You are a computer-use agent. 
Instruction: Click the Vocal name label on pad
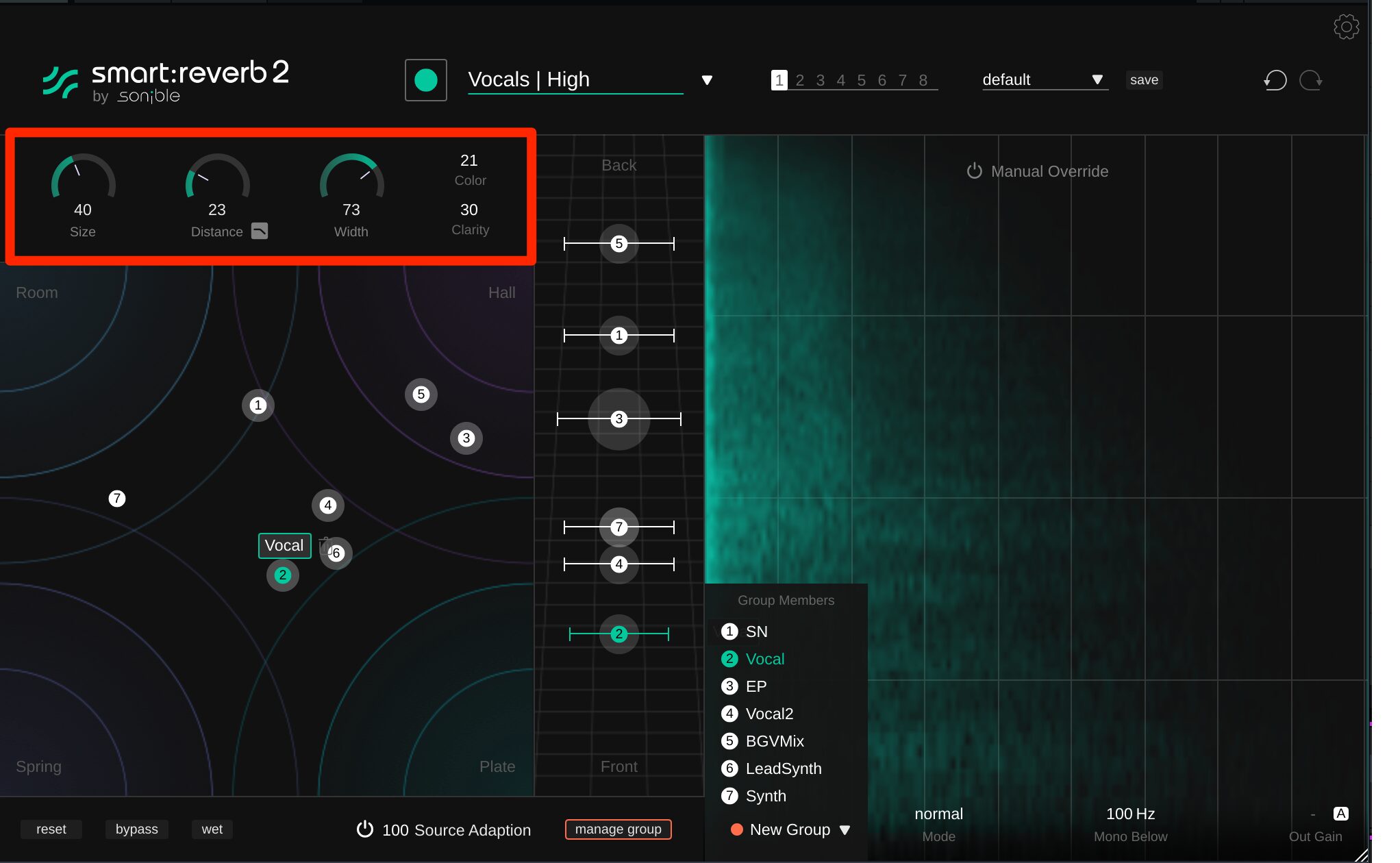pyautogui.click(x=284, y=546)
